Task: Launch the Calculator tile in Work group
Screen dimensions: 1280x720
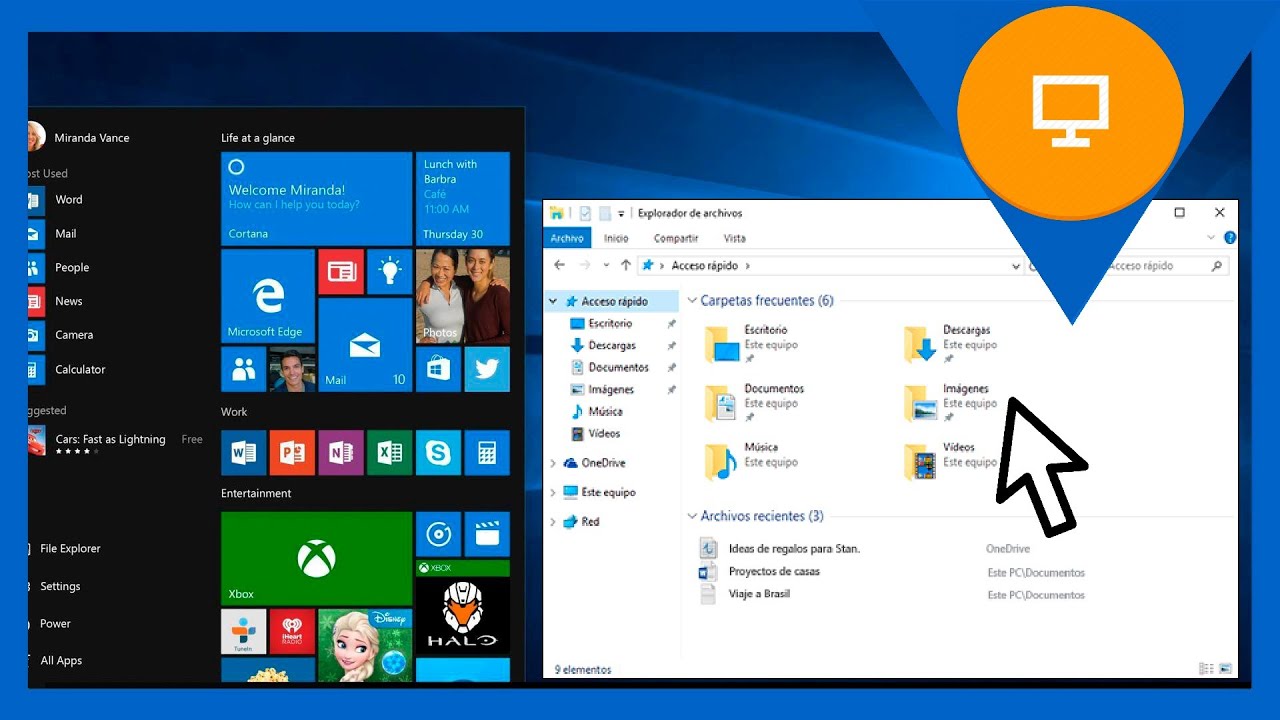Action: coord(487,453)
